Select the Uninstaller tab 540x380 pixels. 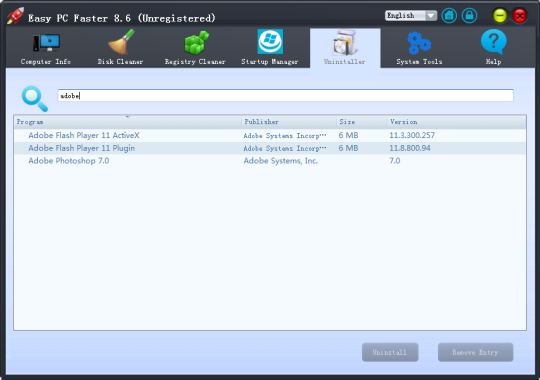tap(345, 48)
